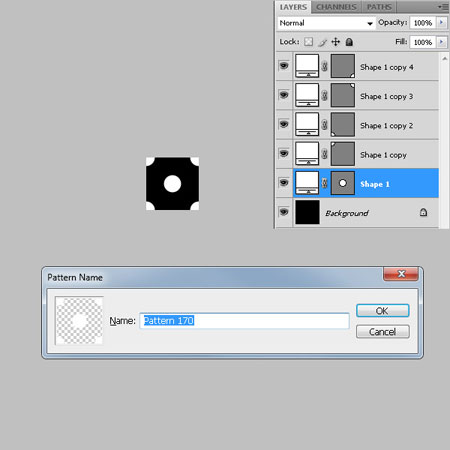450x450 pixels.
Task: Click the link icon on Shape 1 copy 2
Action: pos(324,125)
